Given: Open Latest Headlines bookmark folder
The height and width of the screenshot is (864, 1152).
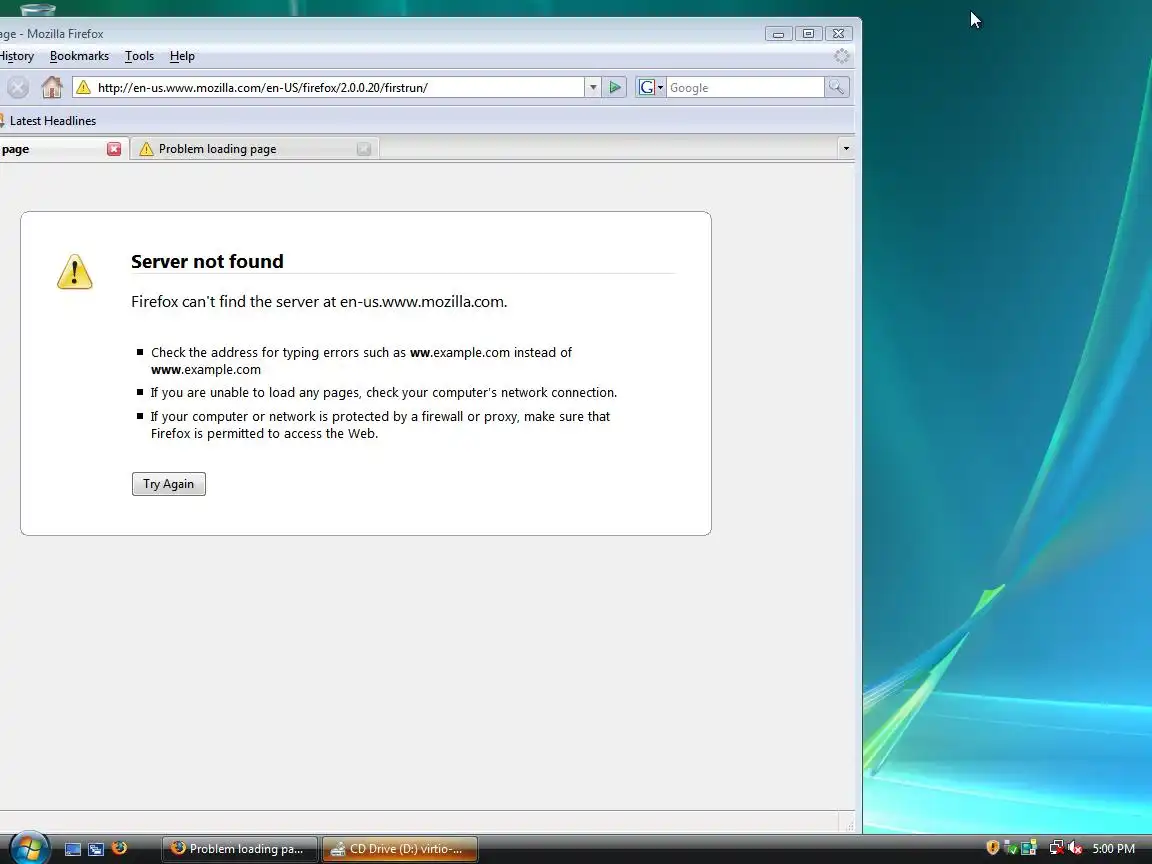Looking at the screenshot, I should point(48,120).
